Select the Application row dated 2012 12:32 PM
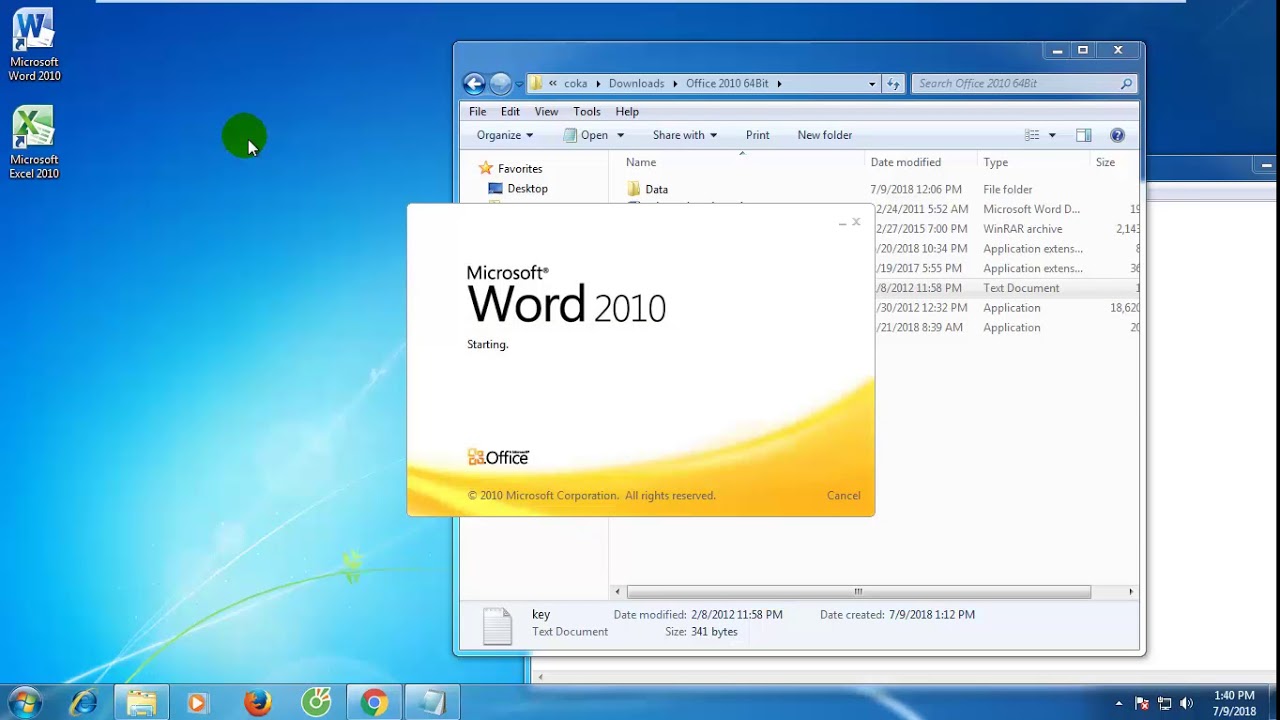 click(x=1008, y=308)
